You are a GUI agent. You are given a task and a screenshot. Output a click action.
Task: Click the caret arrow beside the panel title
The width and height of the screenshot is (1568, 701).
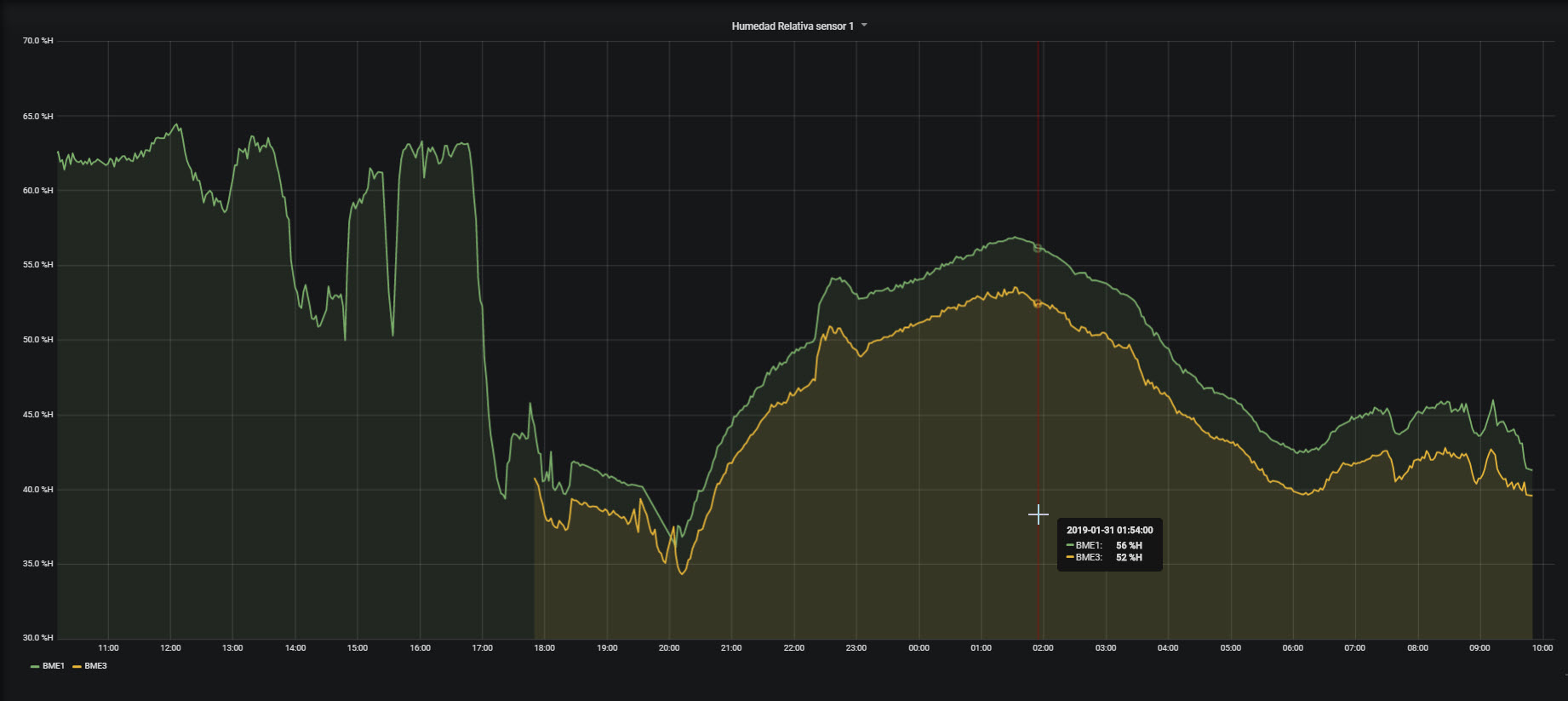point(864,26)
